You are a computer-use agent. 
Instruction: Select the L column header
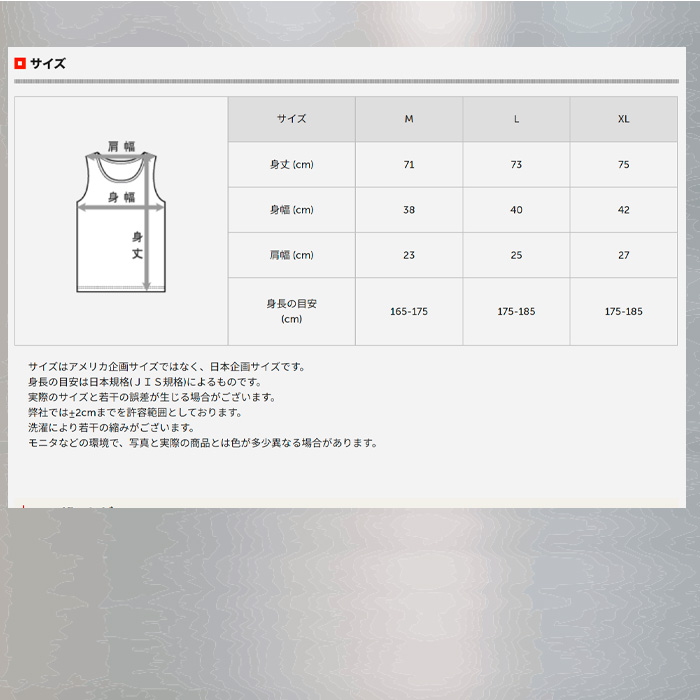516,119
